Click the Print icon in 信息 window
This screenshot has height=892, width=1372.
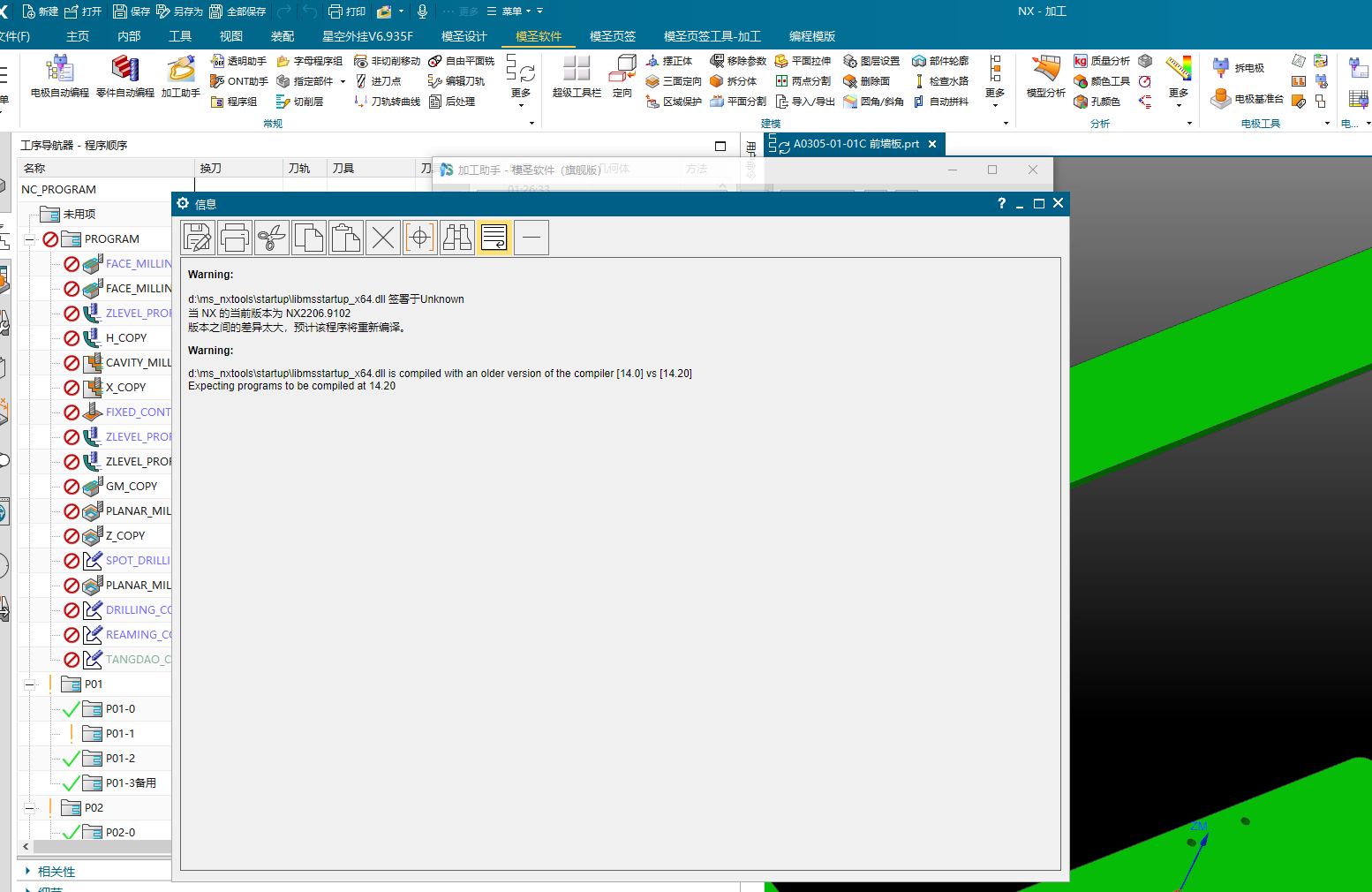(235, 238)
